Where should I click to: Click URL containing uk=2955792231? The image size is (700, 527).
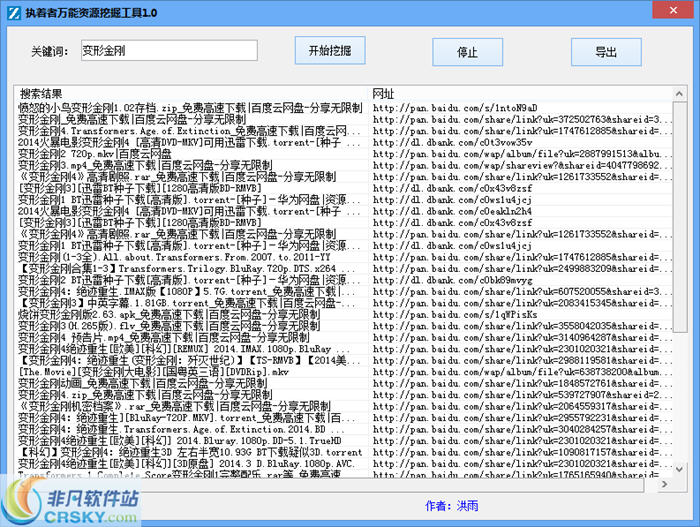[x=522, y=418]
